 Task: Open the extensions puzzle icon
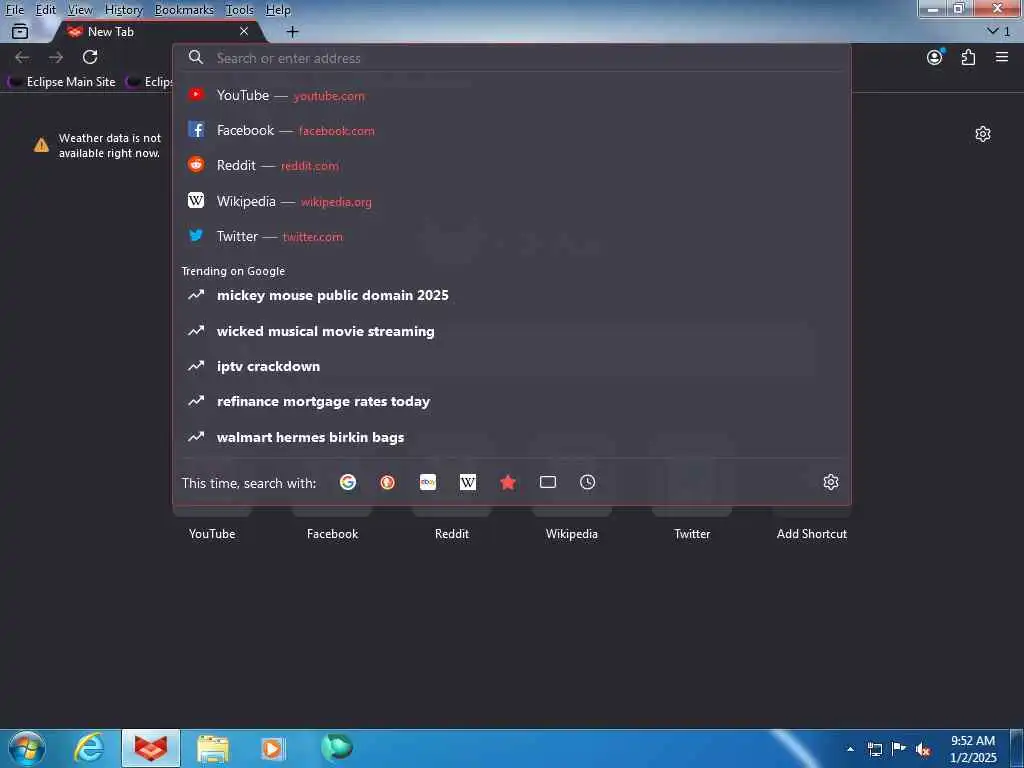tap(968, 57)
